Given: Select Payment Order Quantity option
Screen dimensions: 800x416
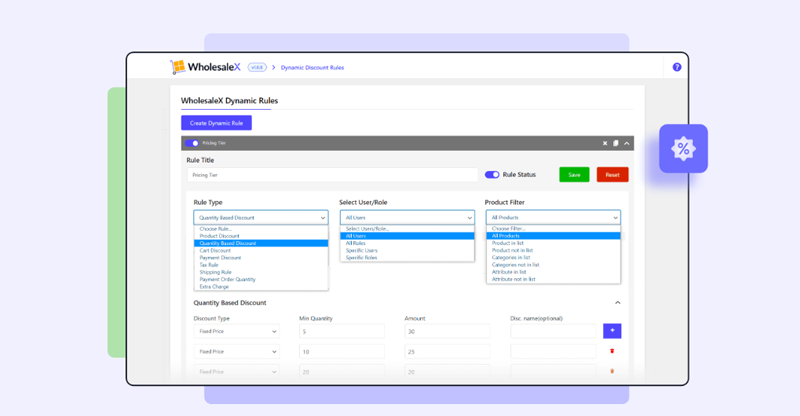Looking at the screenshot, I should (x=261, y=279).
